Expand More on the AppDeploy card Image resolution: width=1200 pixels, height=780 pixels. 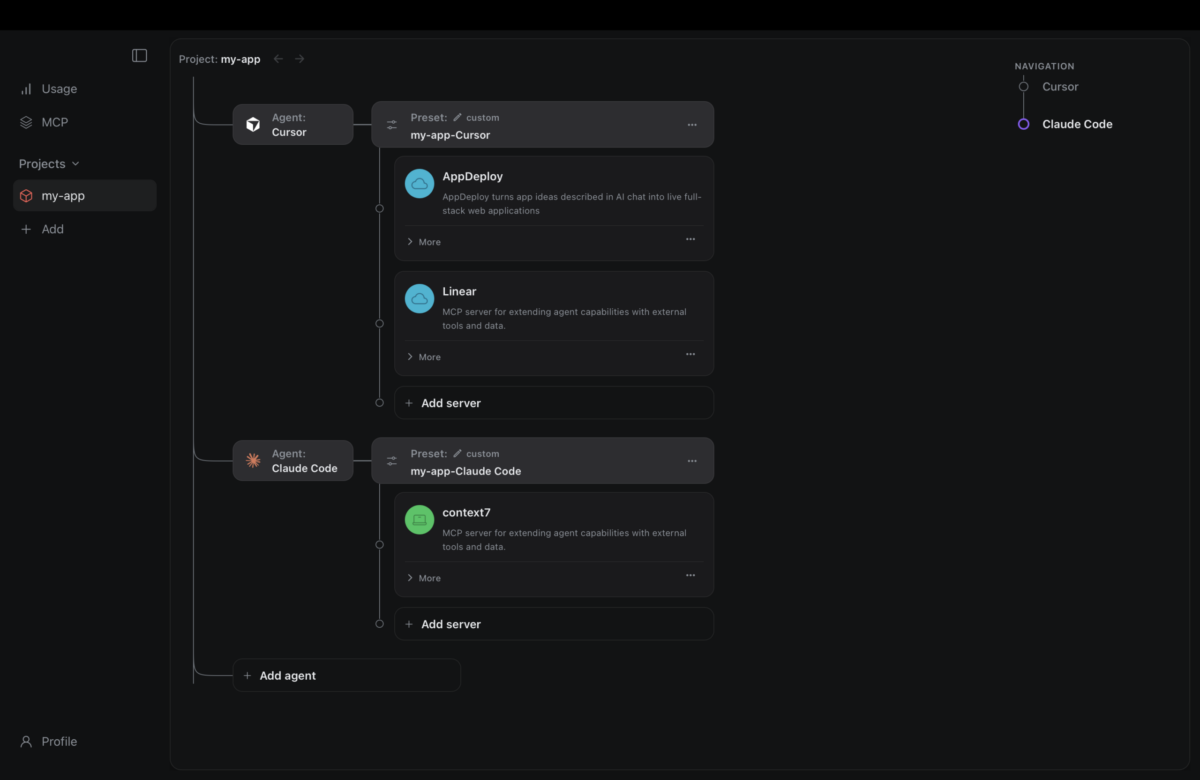pos(424,242)
